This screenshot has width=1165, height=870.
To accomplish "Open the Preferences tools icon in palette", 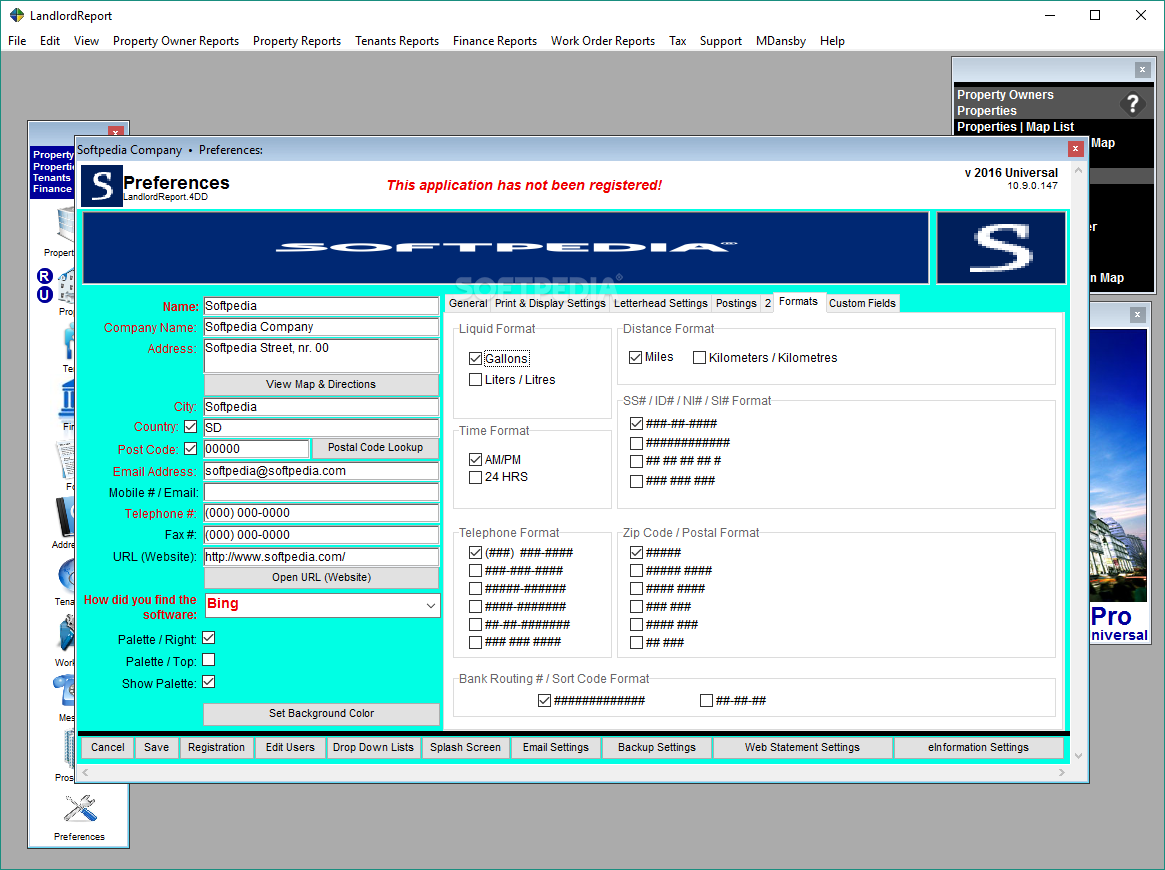I will click(79, 809).
